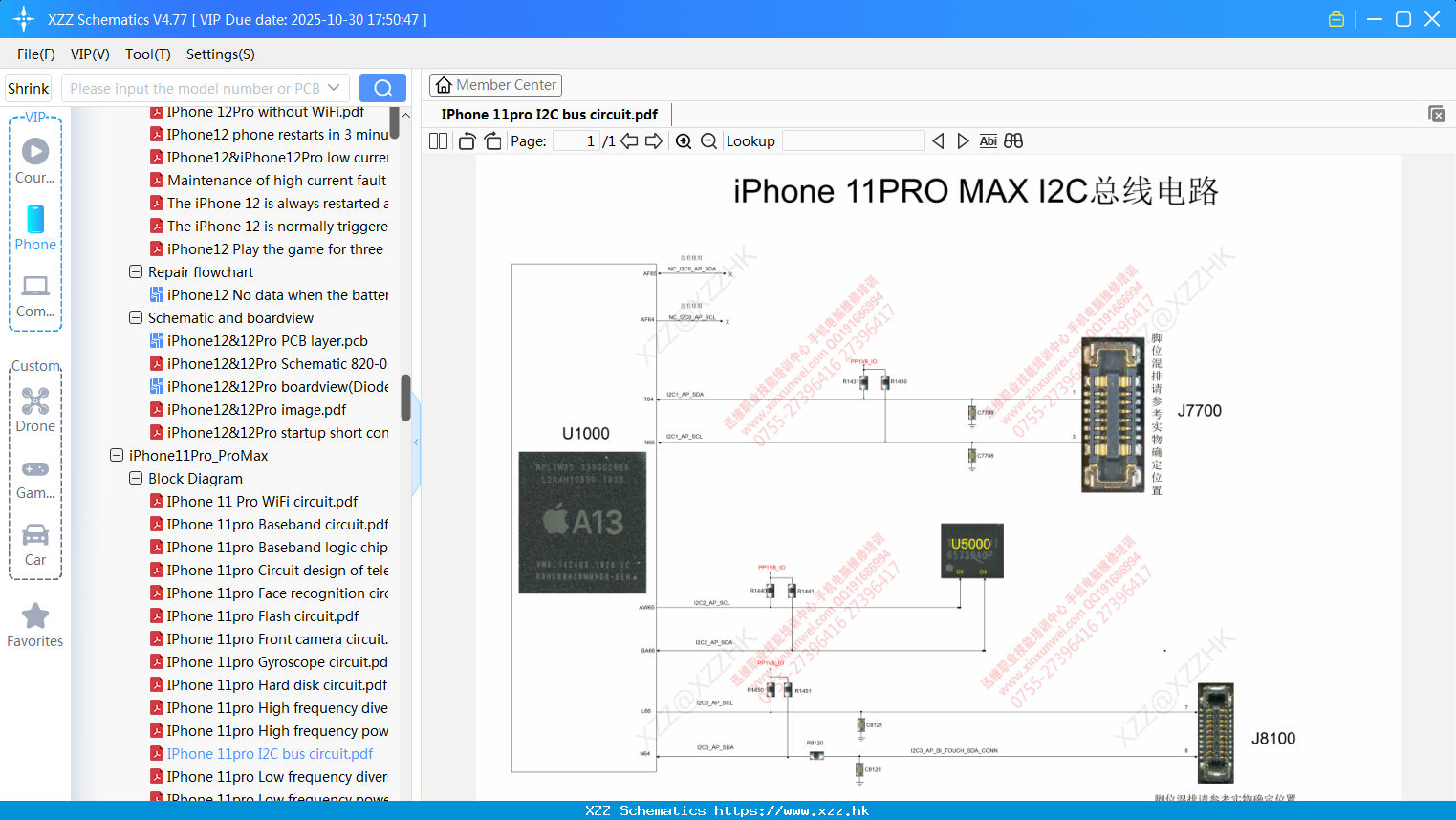Open IPhone 11pro Hard disk circuit.pdf
Screen dimensions: 1456x820
tap(269, 684)
